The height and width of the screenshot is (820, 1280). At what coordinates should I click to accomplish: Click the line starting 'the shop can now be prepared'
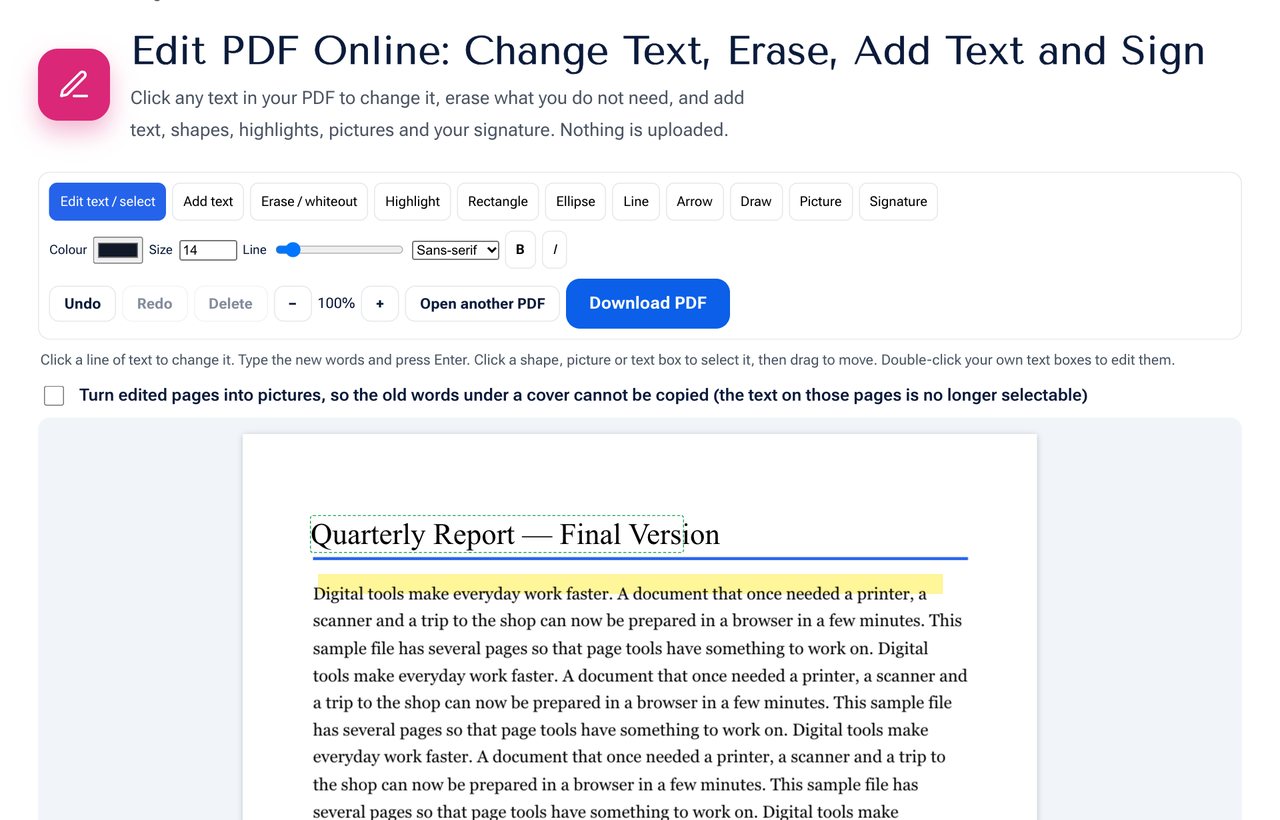point(616,785)
